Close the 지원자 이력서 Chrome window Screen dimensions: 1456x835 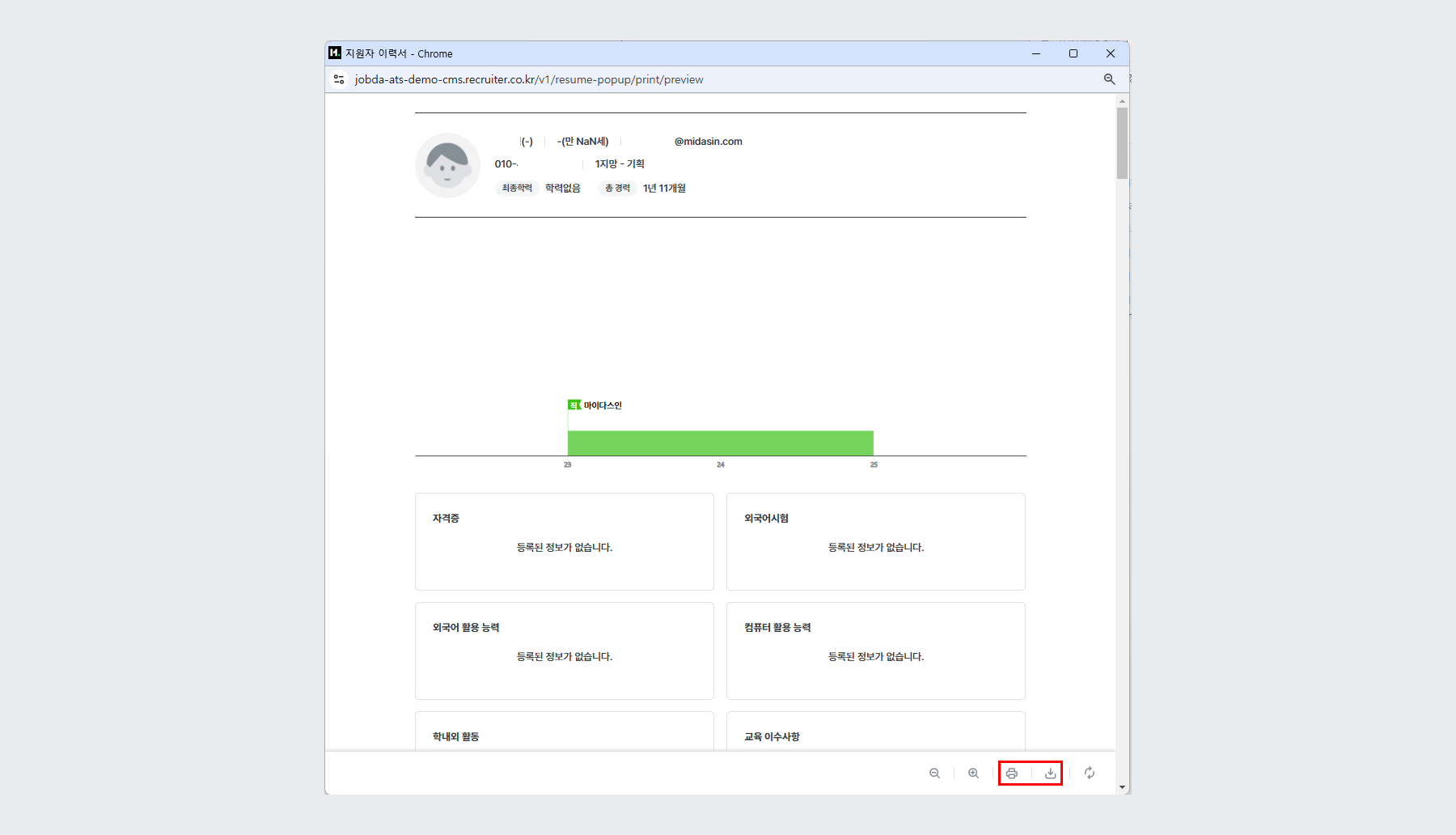(1111, 53)
